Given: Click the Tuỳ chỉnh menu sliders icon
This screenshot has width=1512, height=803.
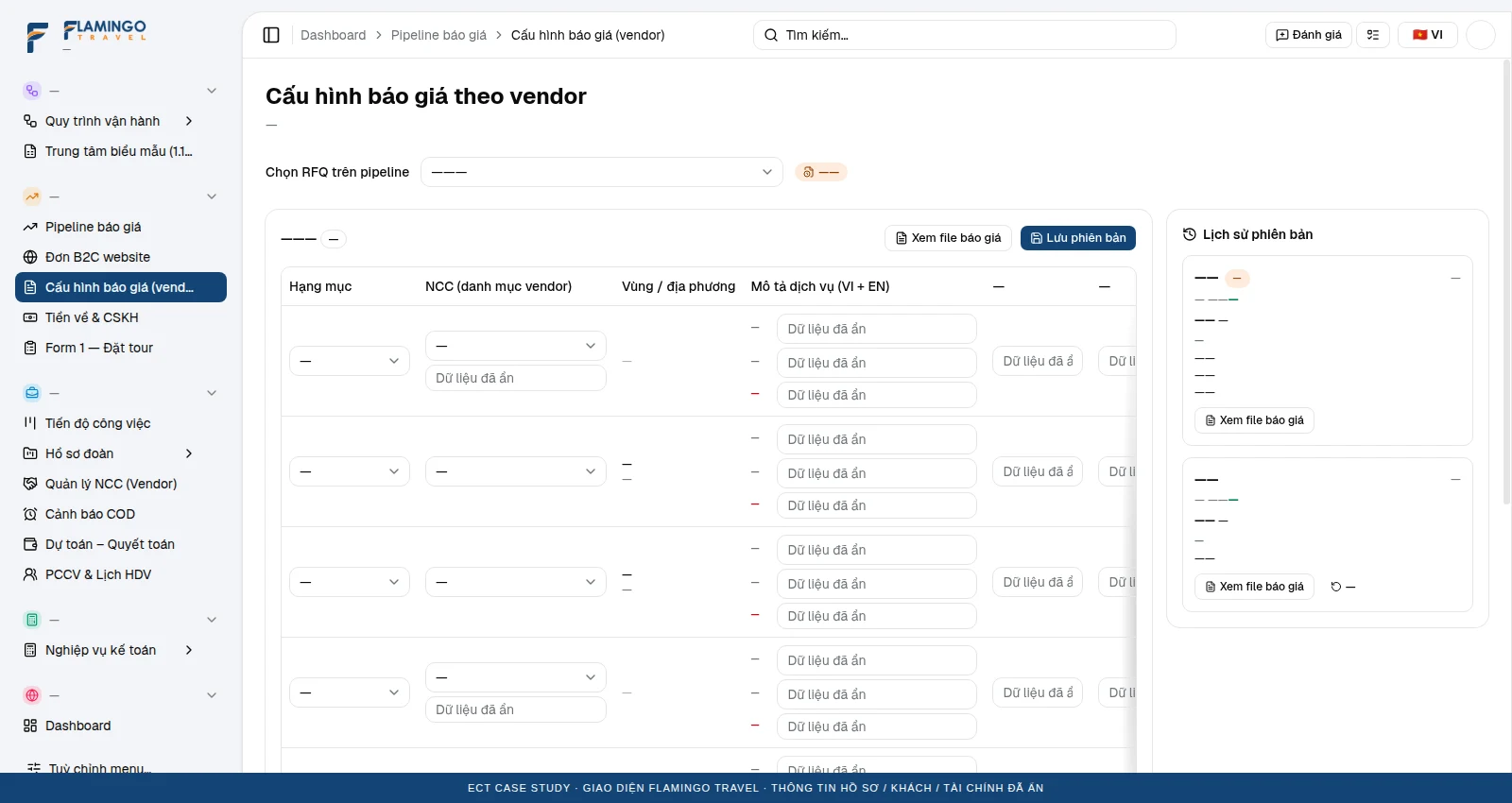Looking at the screenshot, I should point(34,768).
